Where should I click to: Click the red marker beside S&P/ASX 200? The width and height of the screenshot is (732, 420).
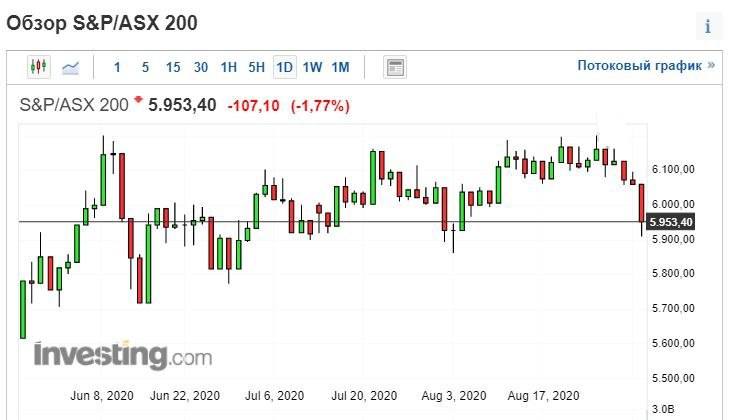tap(139, 100)
